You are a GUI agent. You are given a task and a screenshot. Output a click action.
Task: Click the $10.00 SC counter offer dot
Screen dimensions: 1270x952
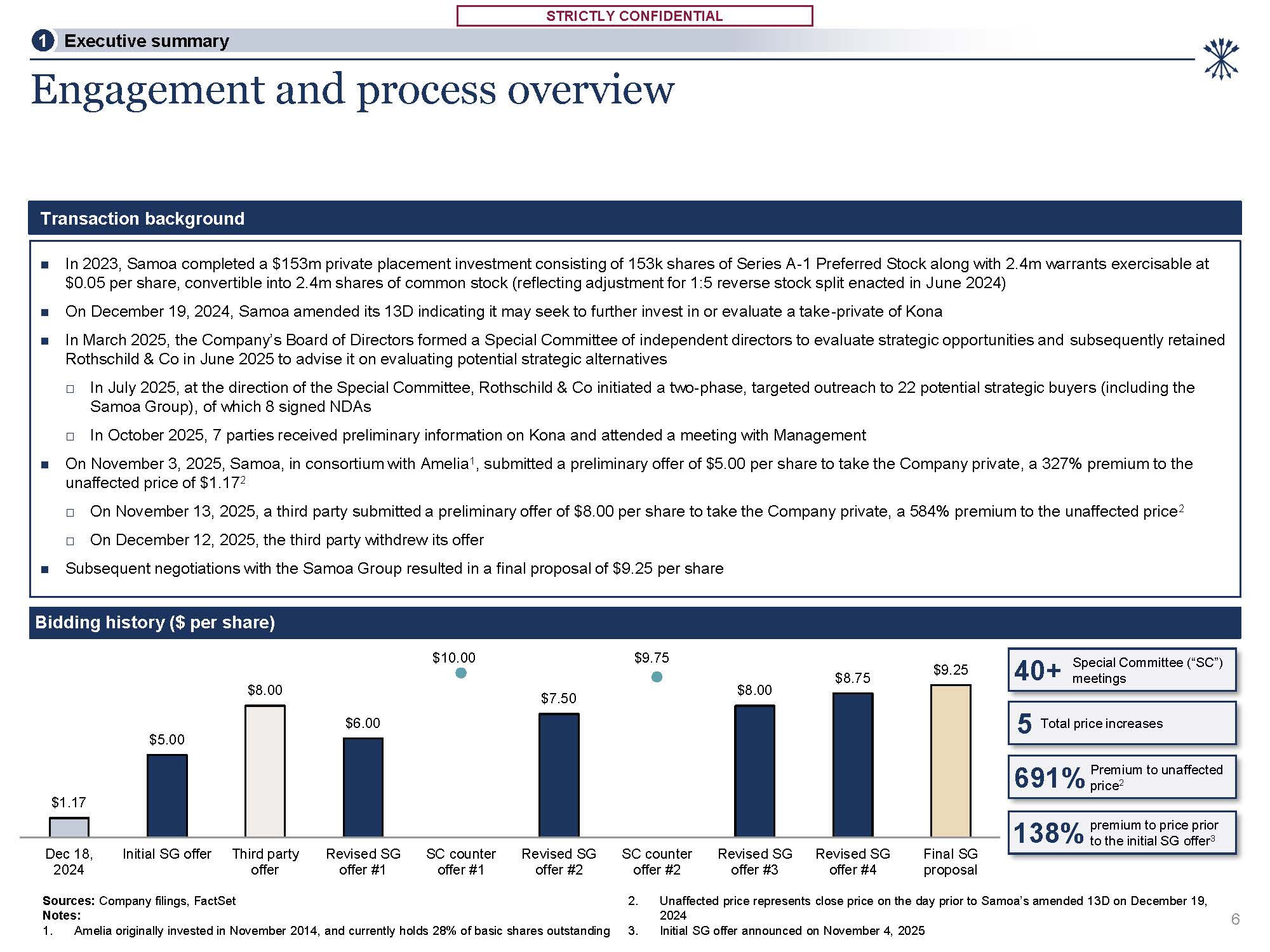click(461, 673)
